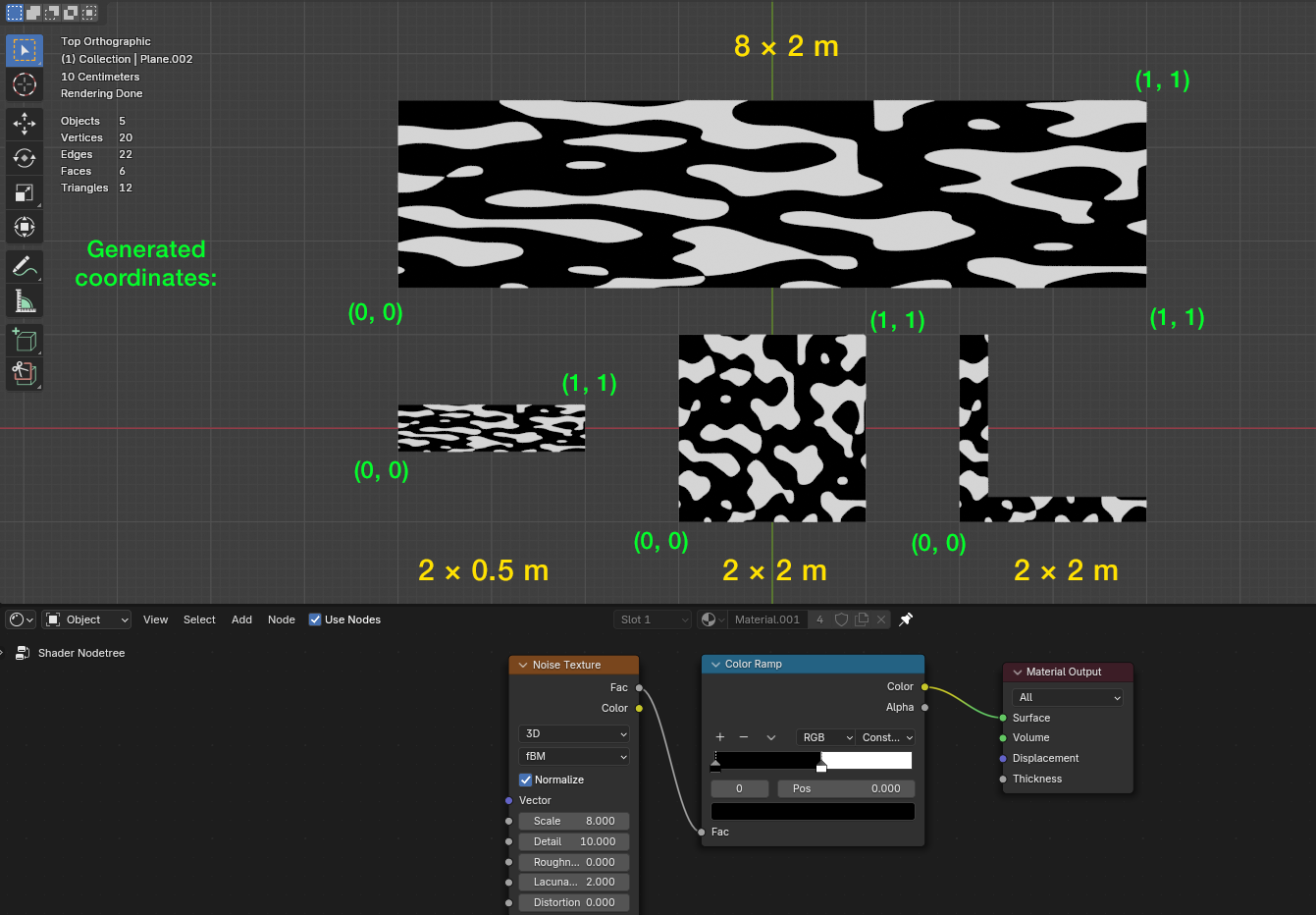Click the Scale 8.000 field
1316x915 pixels.
(x=574, y=821)
